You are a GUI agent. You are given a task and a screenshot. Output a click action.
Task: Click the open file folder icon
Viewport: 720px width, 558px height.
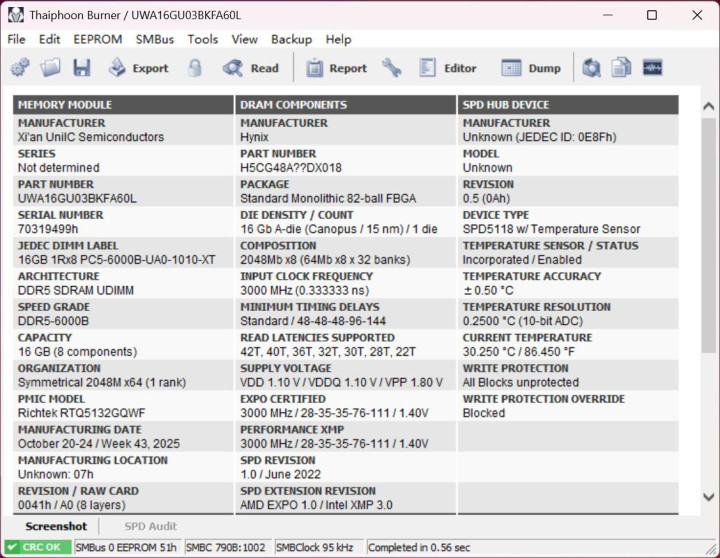51,68
